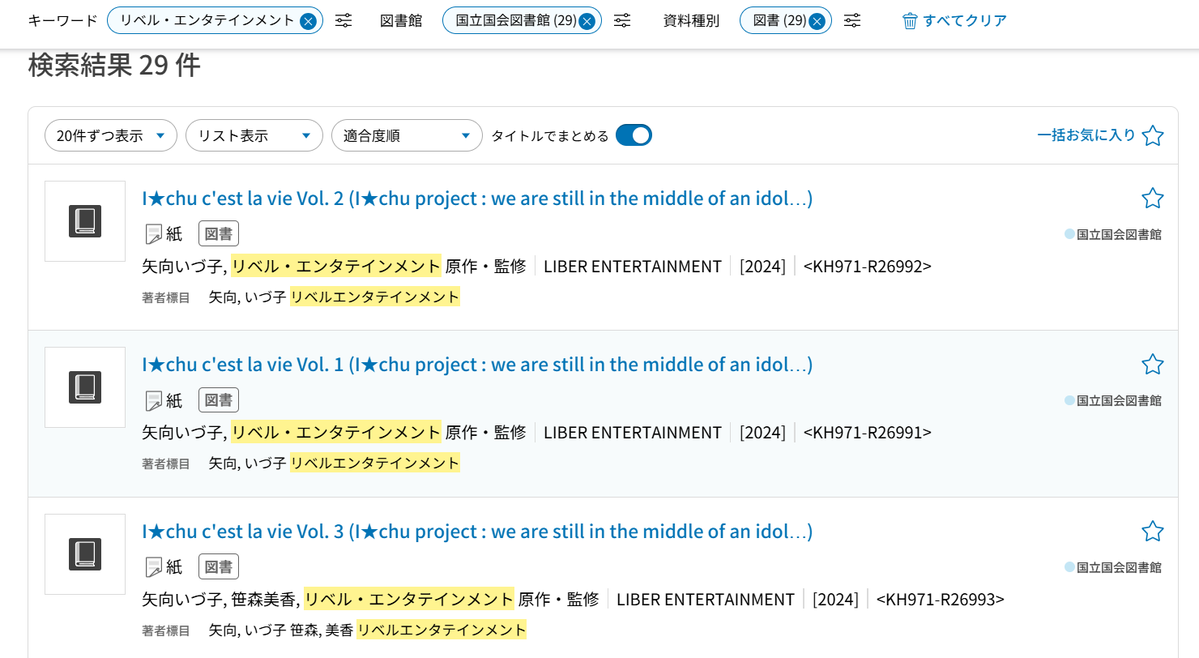Click LIBER ENTERTAINMENT publisher on Vol. 3 row
The height and width of the screenshot is (658, 1199).
(706, 599)
